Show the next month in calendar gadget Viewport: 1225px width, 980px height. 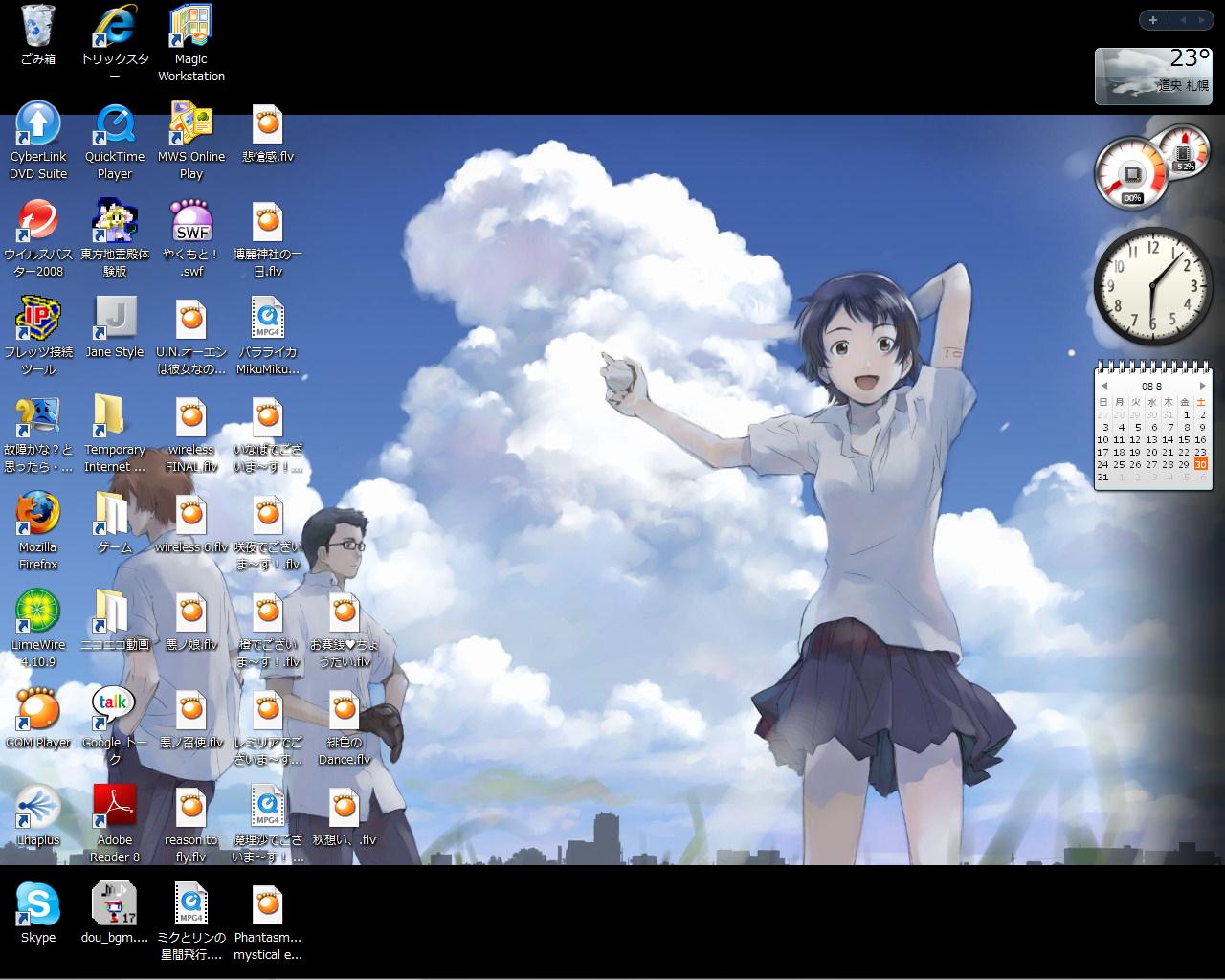click(1202, 387)
